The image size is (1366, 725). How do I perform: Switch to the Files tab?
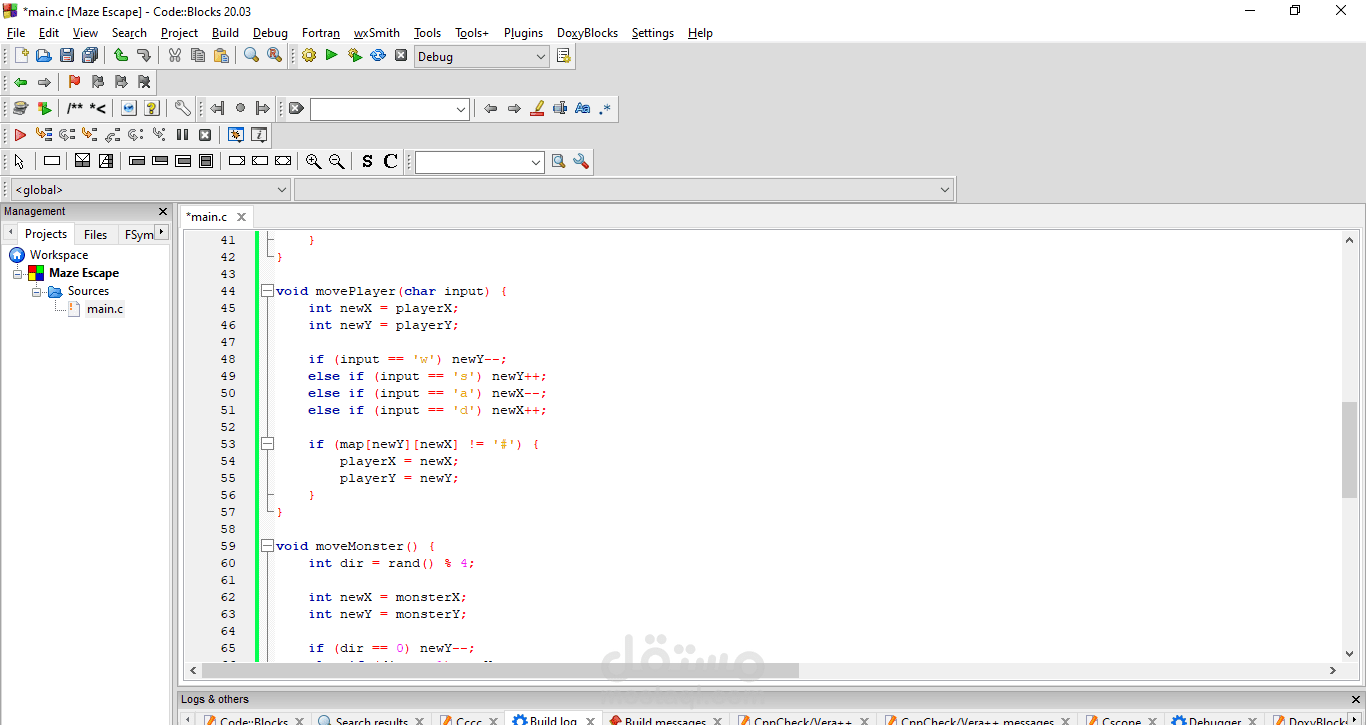[x=96, y=234]
